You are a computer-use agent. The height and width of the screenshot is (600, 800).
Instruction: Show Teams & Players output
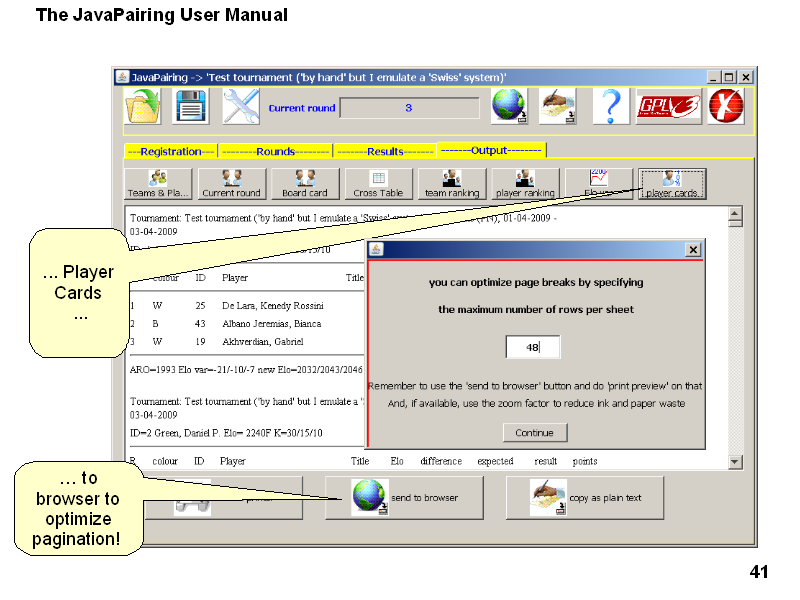coord(158,184)
